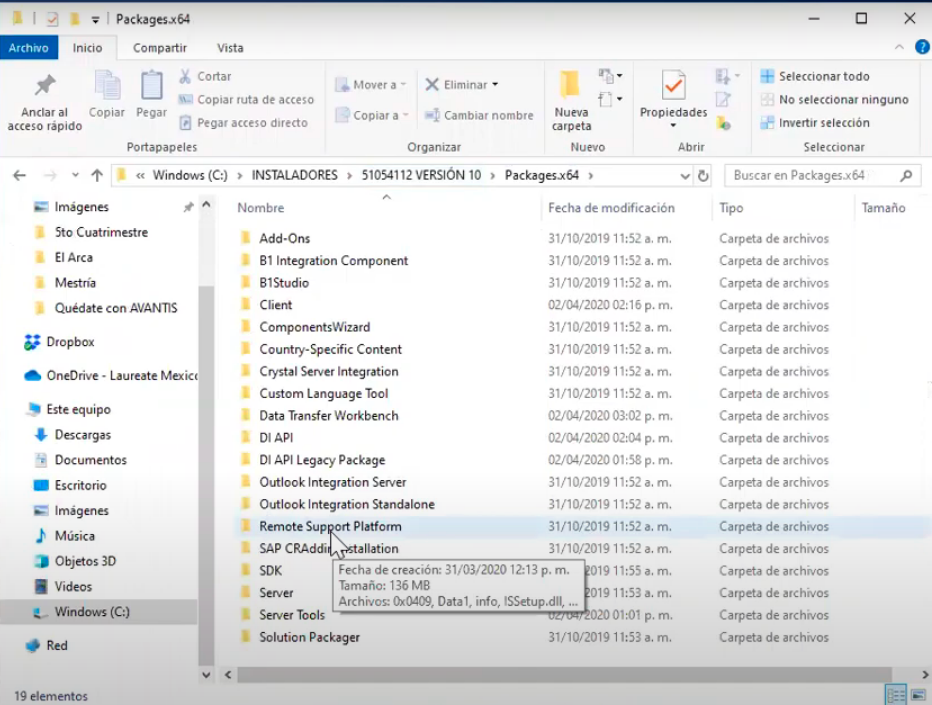
Task: Click INSTALADORES in the address path
Action: 294,175
